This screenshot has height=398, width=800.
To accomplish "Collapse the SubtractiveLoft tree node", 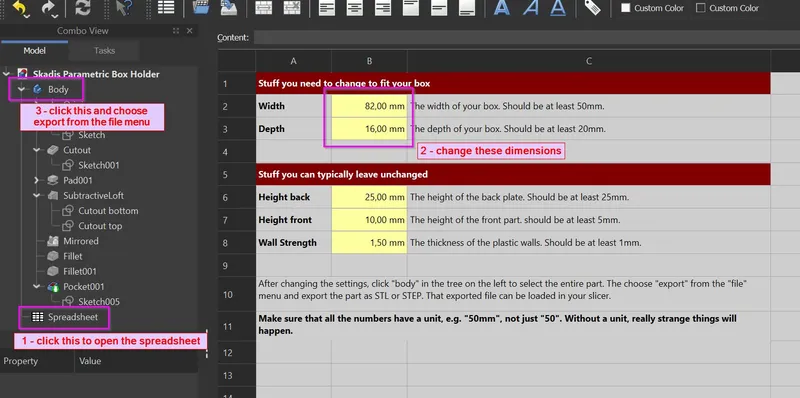I will (x=37, y=195).
